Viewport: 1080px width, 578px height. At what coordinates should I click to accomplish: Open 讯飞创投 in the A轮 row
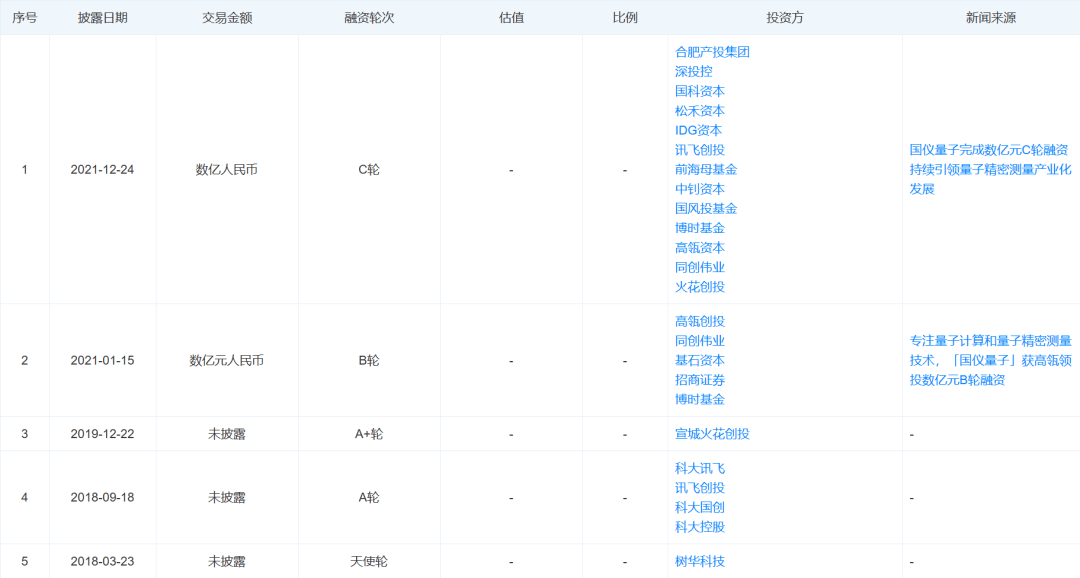700,488
